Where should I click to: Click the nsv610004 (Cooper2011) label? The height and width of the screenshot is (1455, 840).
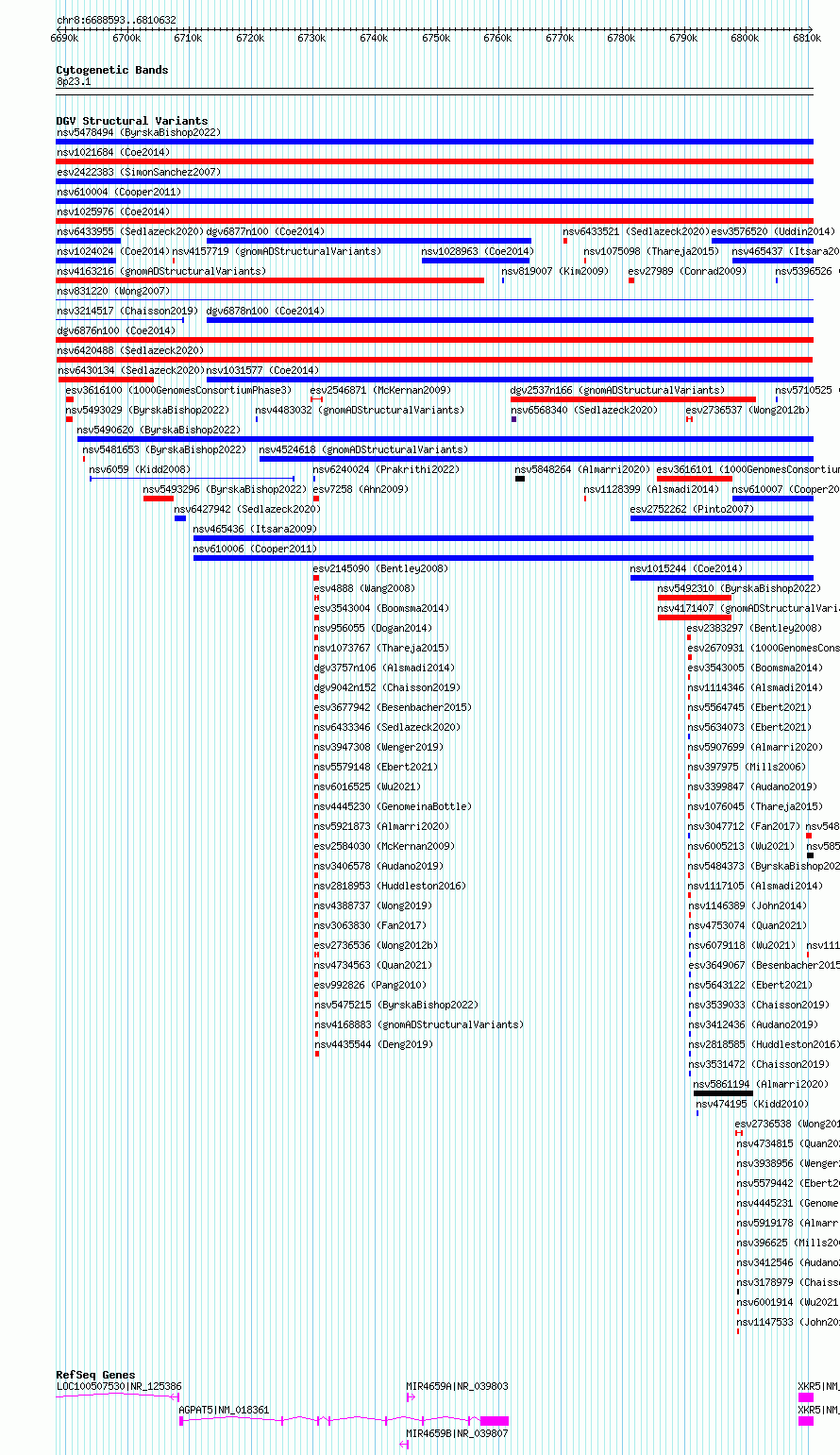(x=119, y=192)
